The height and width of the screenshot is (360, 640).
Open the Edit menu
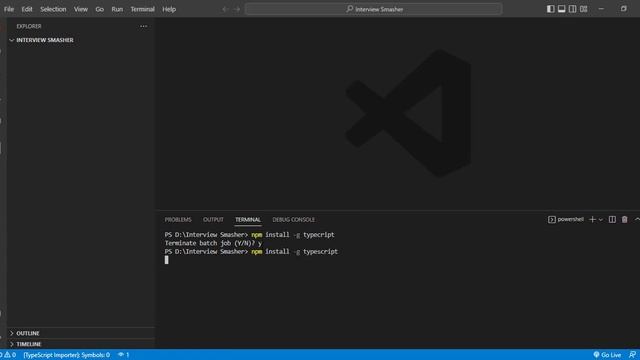click(x=27, y=9)
